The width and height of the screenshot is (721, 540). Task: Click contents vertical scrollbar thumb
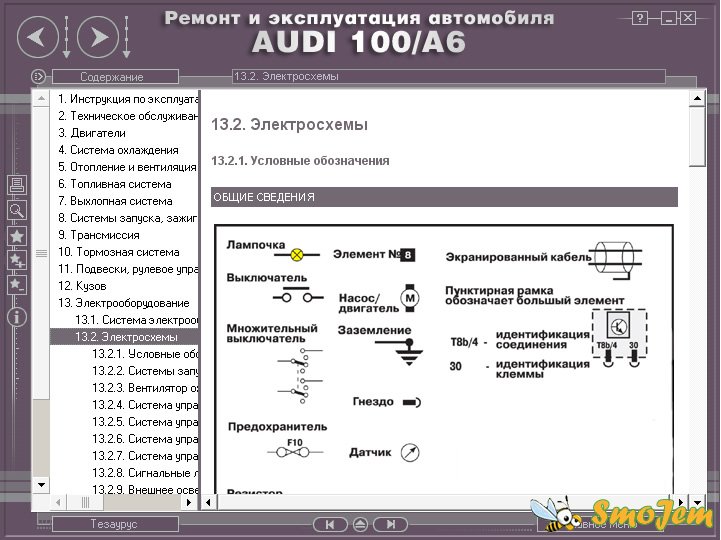tap(41, 253)
